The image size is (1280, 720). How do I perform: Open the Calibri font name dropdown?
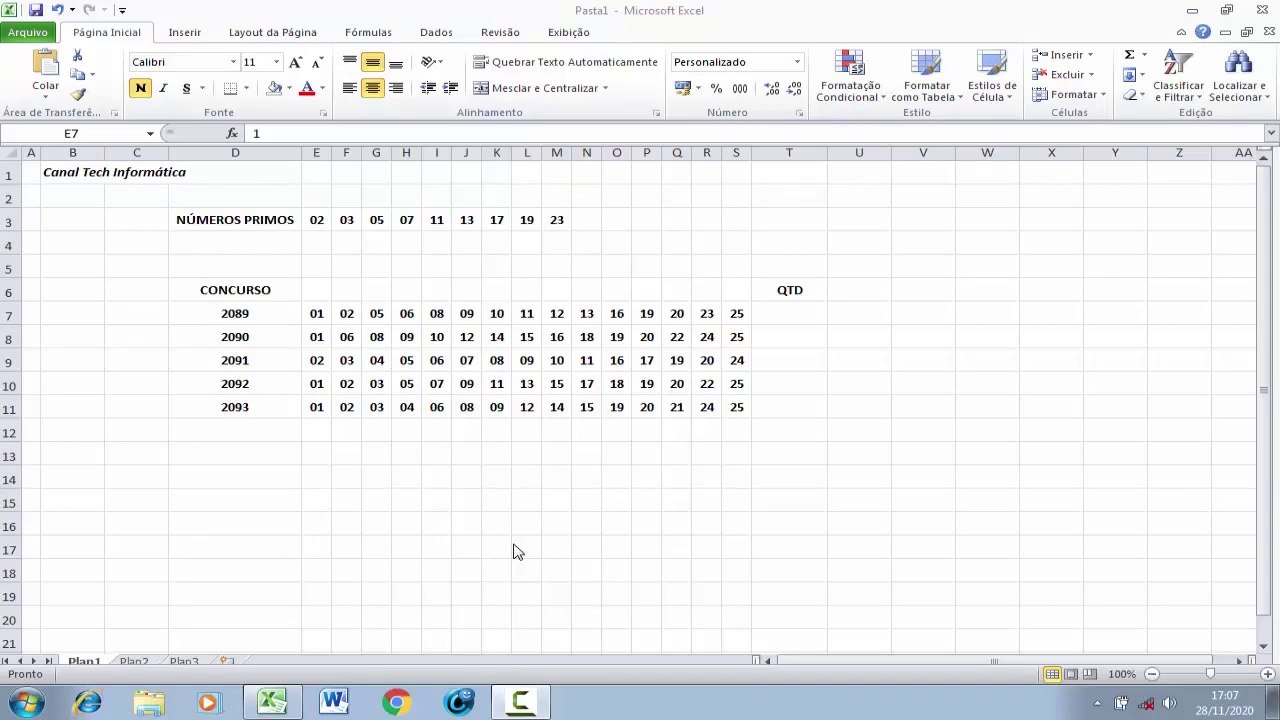click(x=233, y=62)
